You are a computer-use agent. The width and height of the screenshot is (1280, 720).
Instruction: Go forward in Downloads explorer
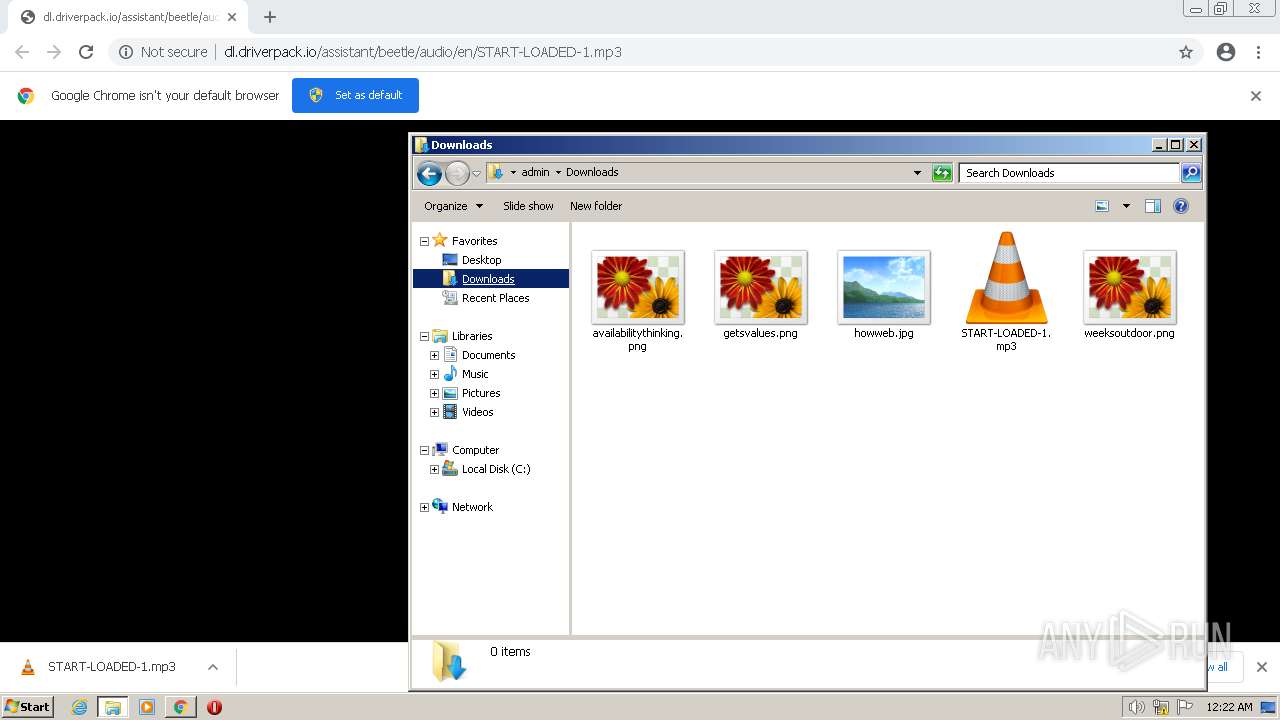[457, 173]
